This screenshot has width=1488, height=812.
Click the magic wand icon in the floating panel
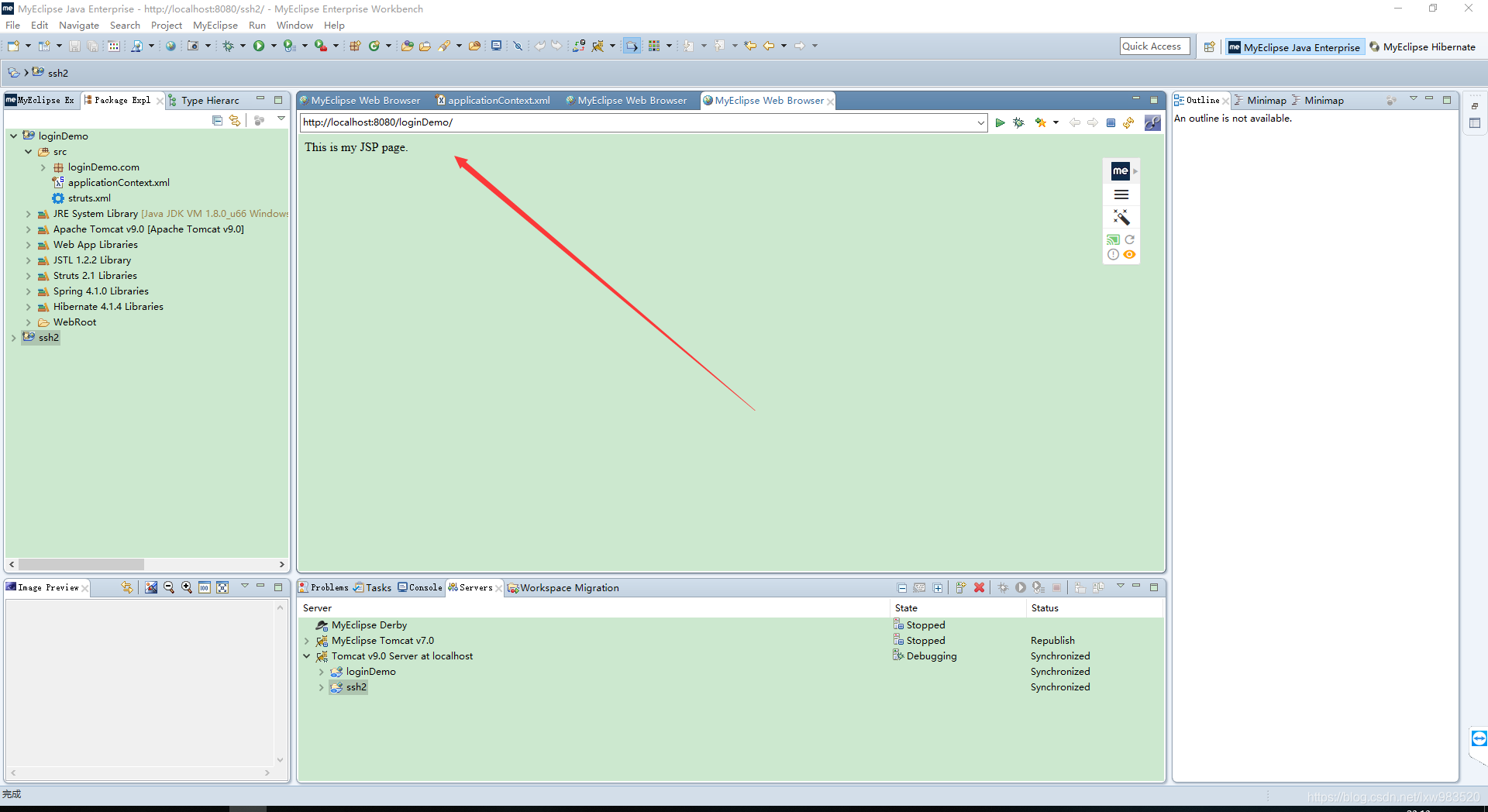(x=1121, y=217)
